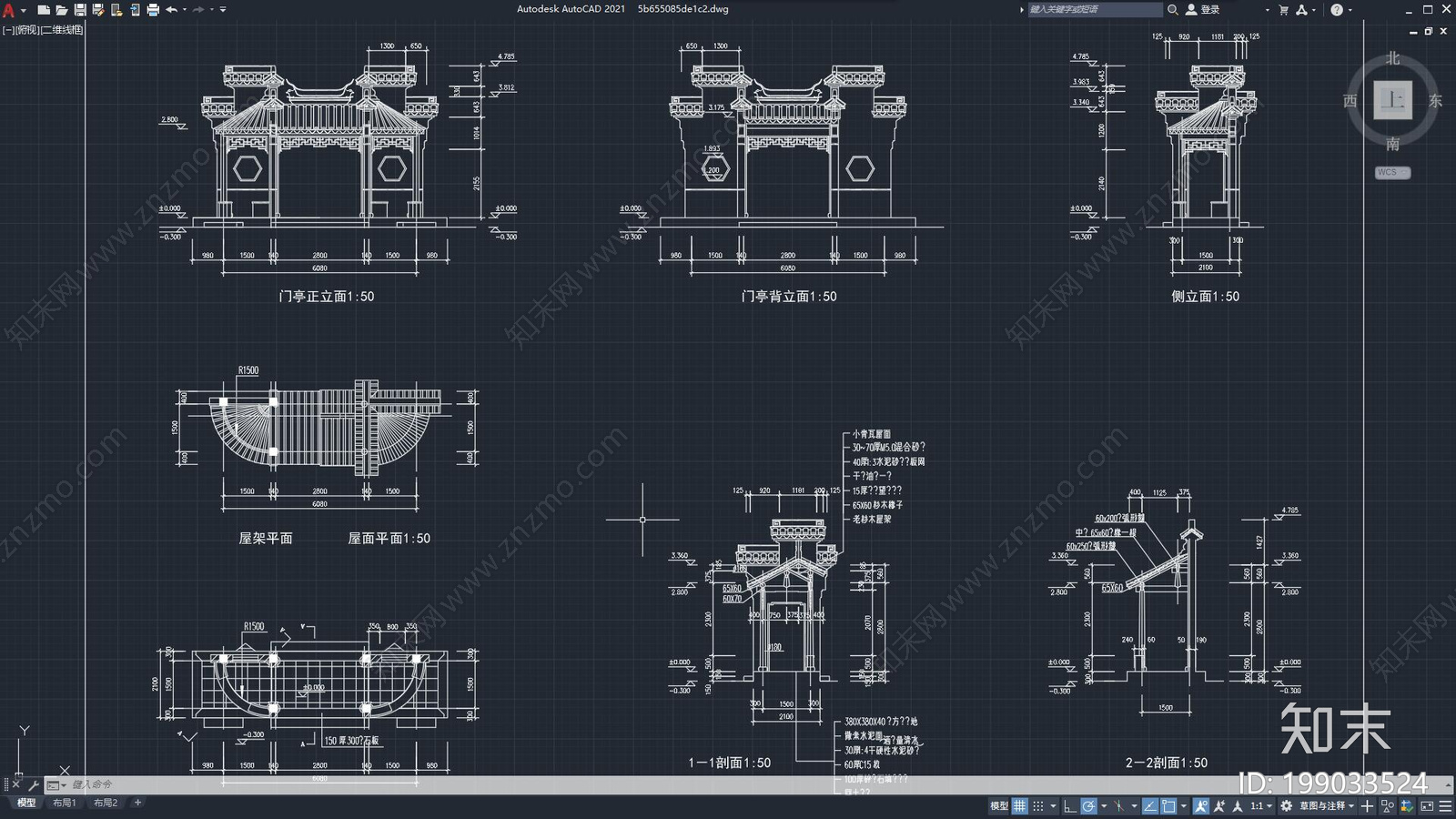Open a file with the Open icon
1456x819 pixels.
(62, 10)
